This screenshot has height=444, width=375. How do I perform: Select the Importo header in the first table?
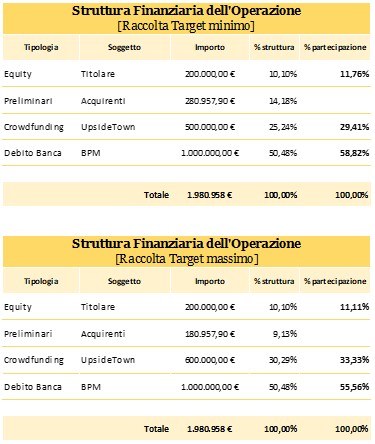[210, 47]
